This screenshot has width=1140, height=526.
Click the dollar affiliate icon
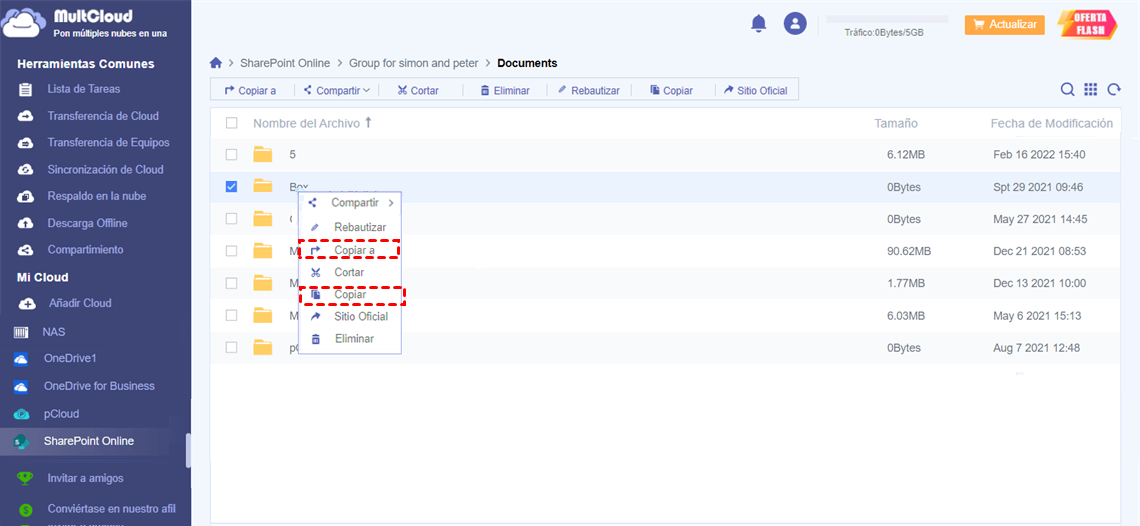26,510
